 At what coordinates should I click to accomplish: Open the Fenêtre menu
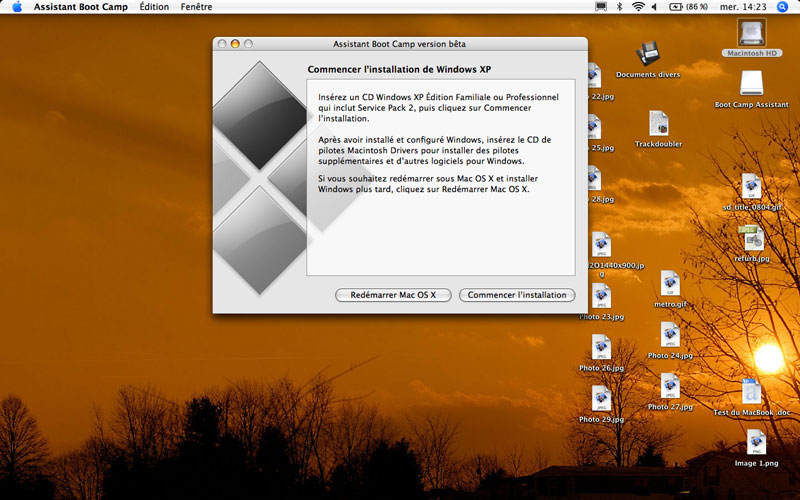(196, 7)
